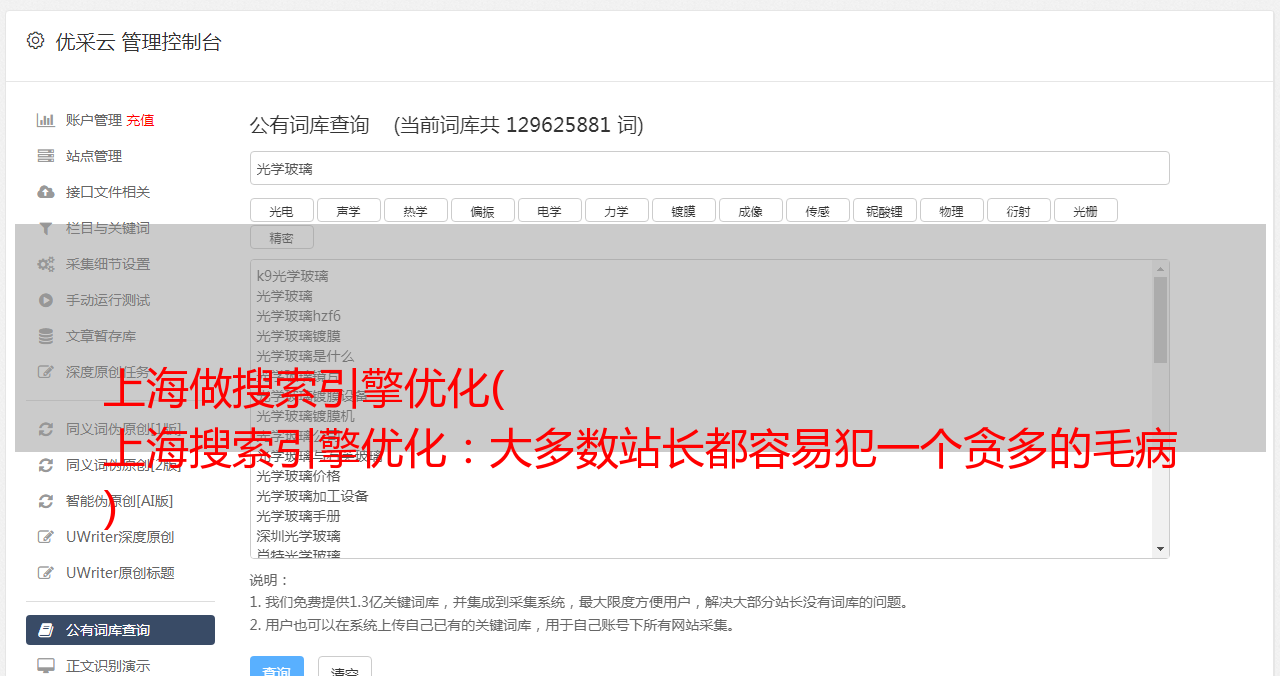Click the results list scrollbar thumb
Screen dimensions: 1280x676
point(1161,320)
